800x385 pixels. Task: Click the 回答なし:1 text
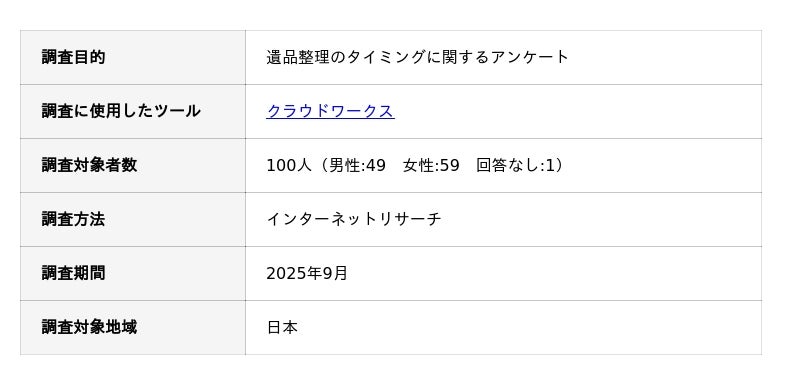[x=515, y=165]
